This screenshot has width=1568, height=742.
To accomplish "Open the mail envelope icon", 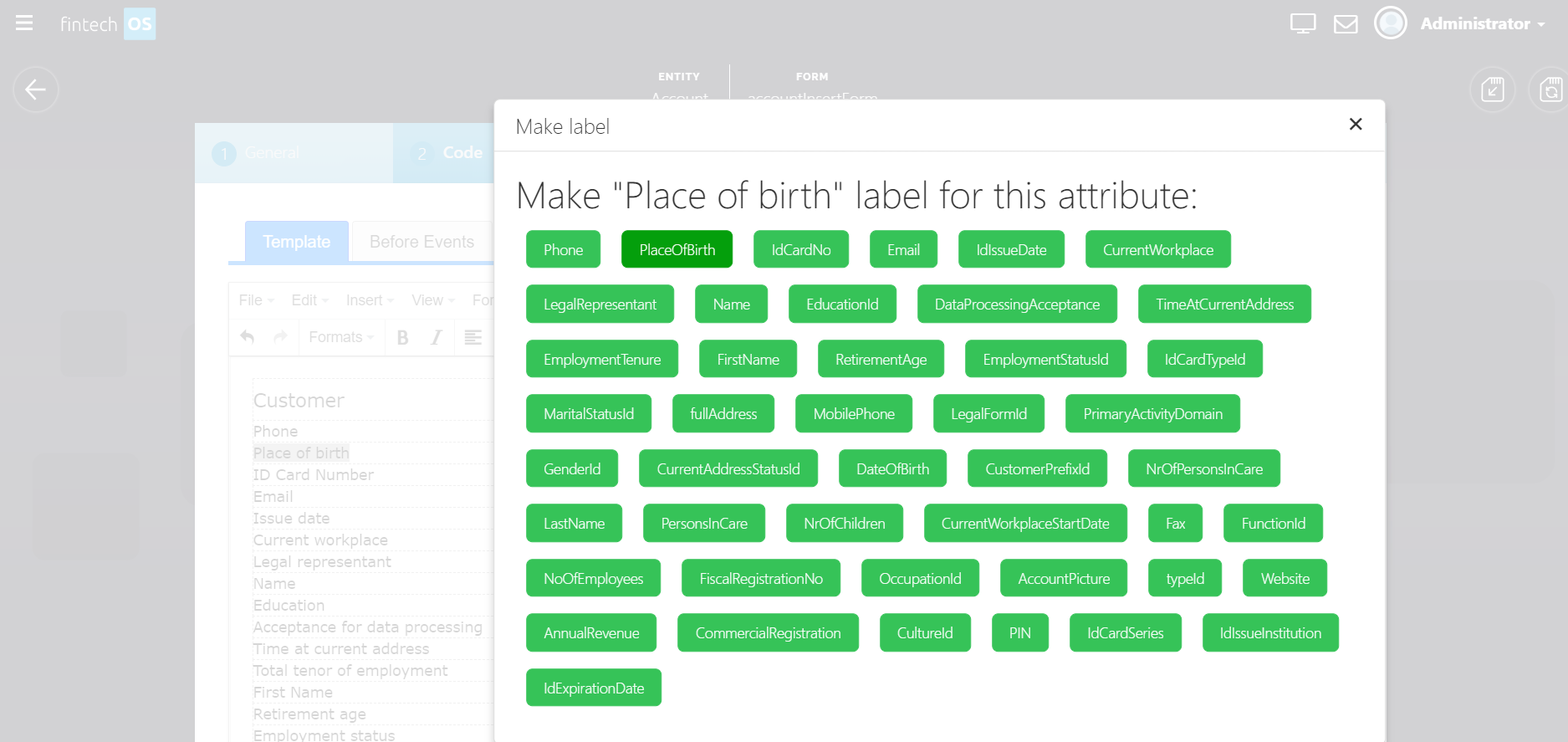I will point(1345,23).
